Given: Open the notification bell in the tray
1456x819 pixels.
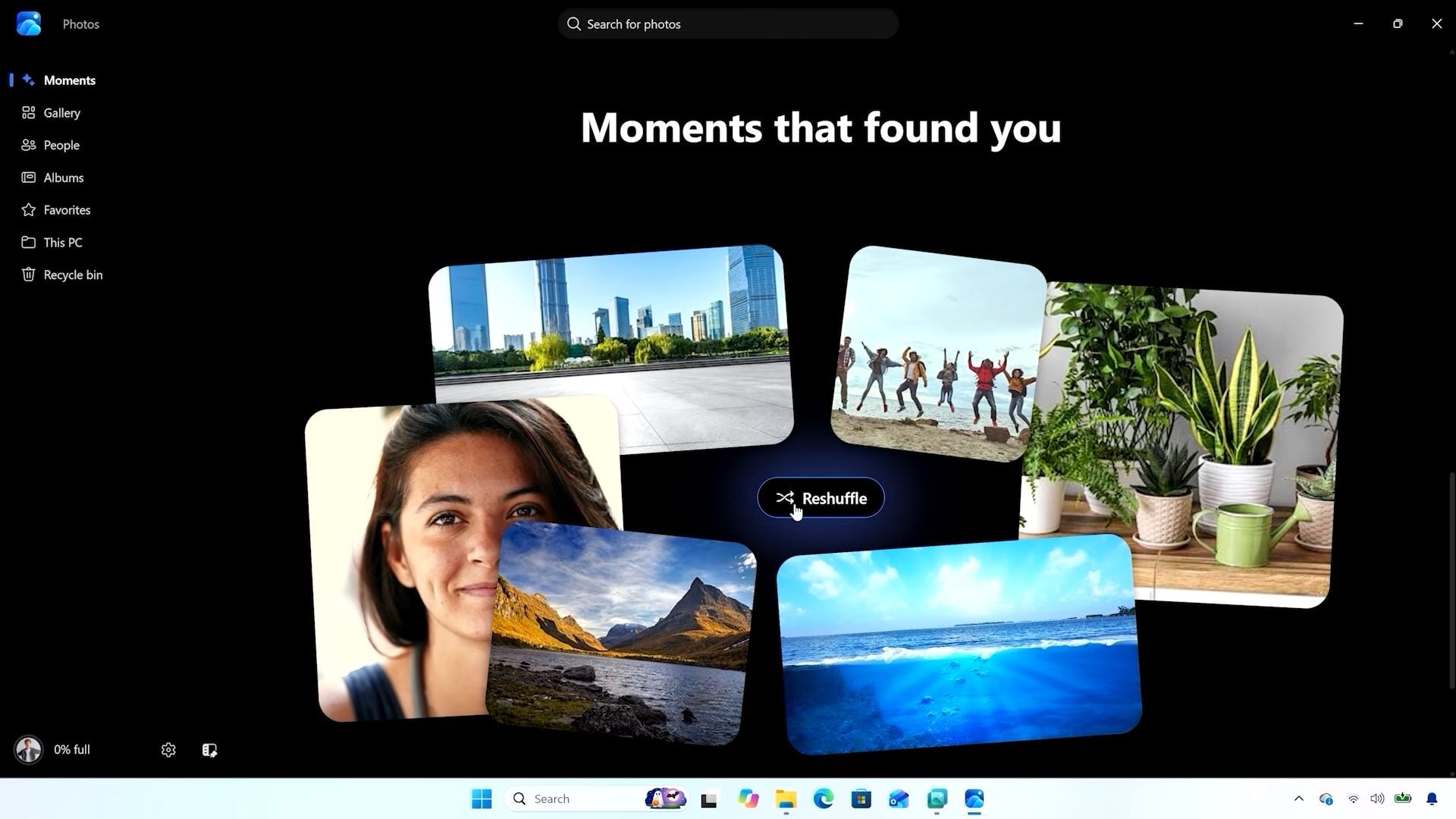Looking at the screenshot, I should pyautogui.click(x=1432, y=799).
